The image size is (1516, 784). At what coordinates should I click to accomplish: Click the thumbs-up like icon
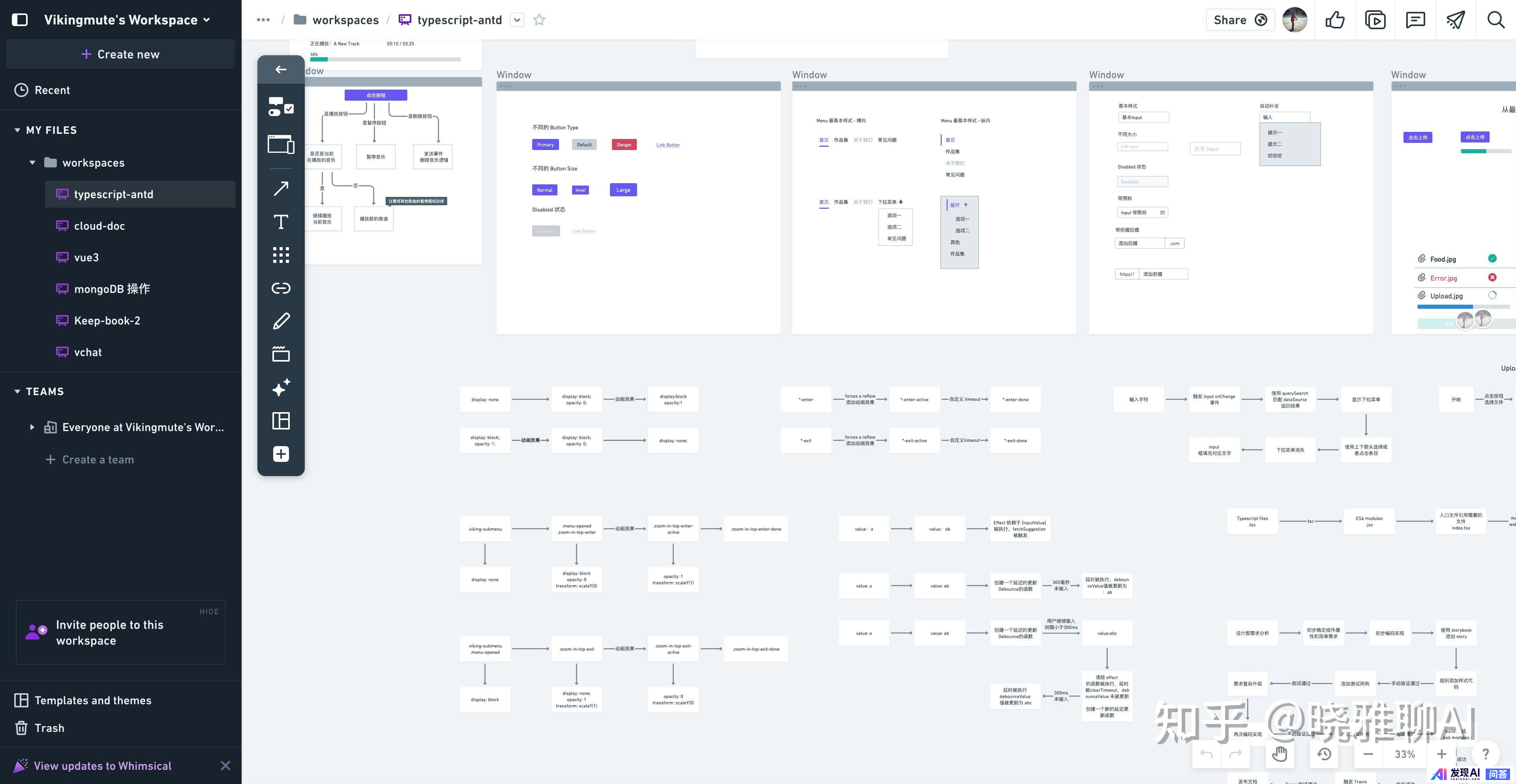[x=1335, y=20]
